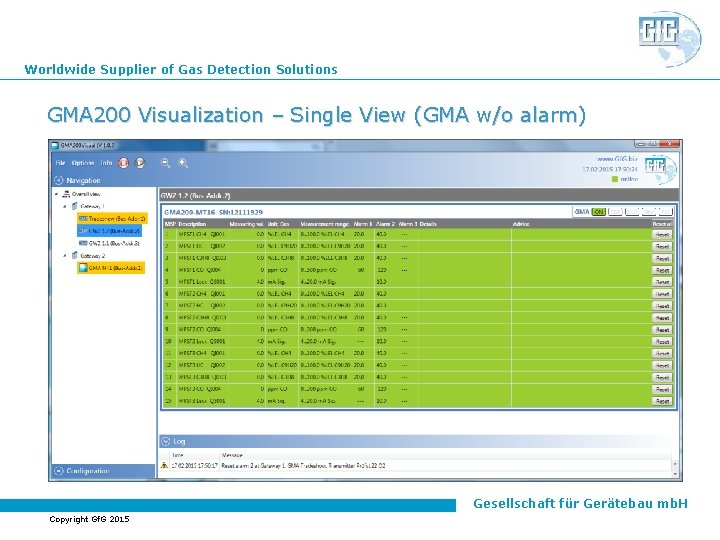Click the zoom out magnifier icon

tap(166, 163)
